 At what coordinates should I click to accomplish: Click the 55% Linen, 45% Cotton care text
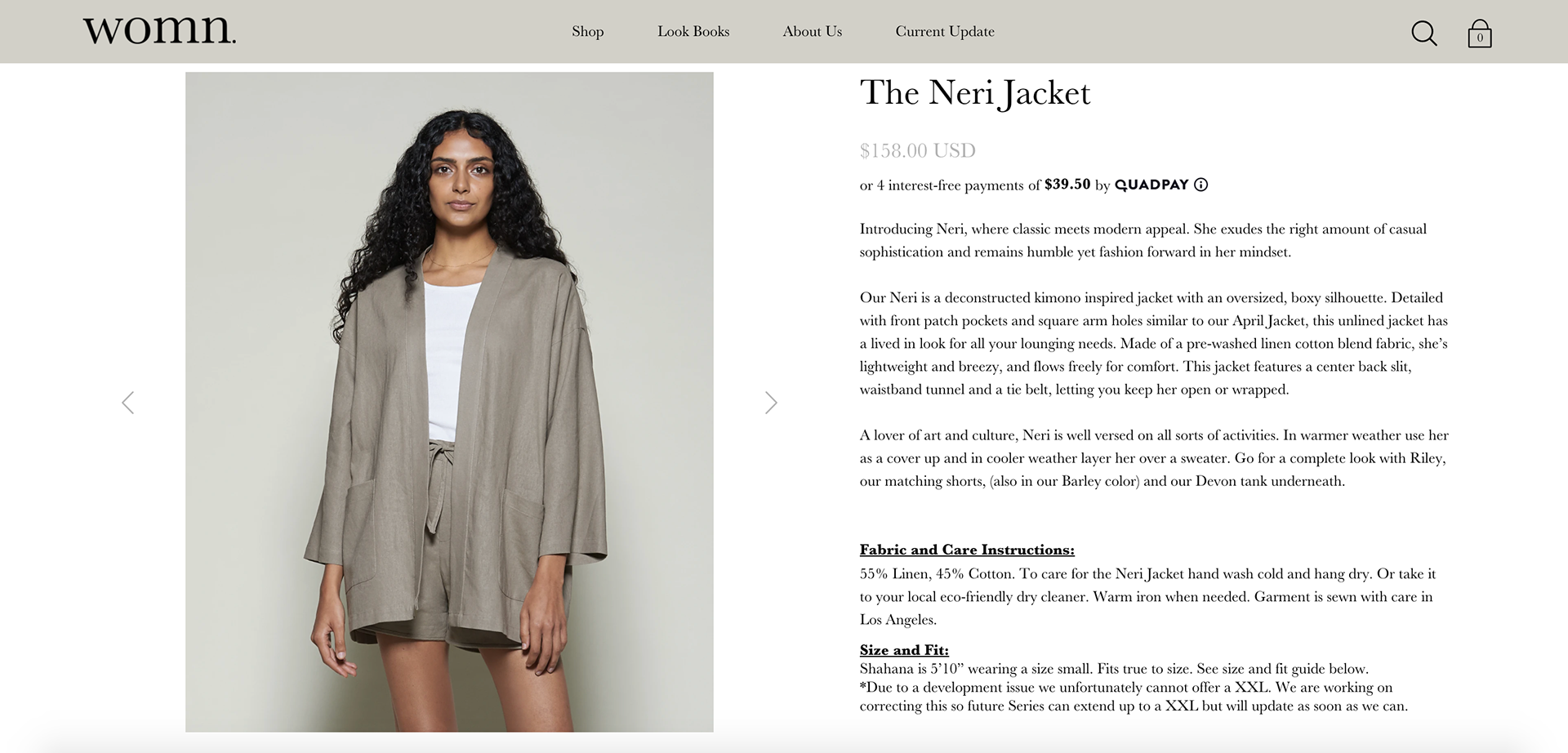[1147, 596]
